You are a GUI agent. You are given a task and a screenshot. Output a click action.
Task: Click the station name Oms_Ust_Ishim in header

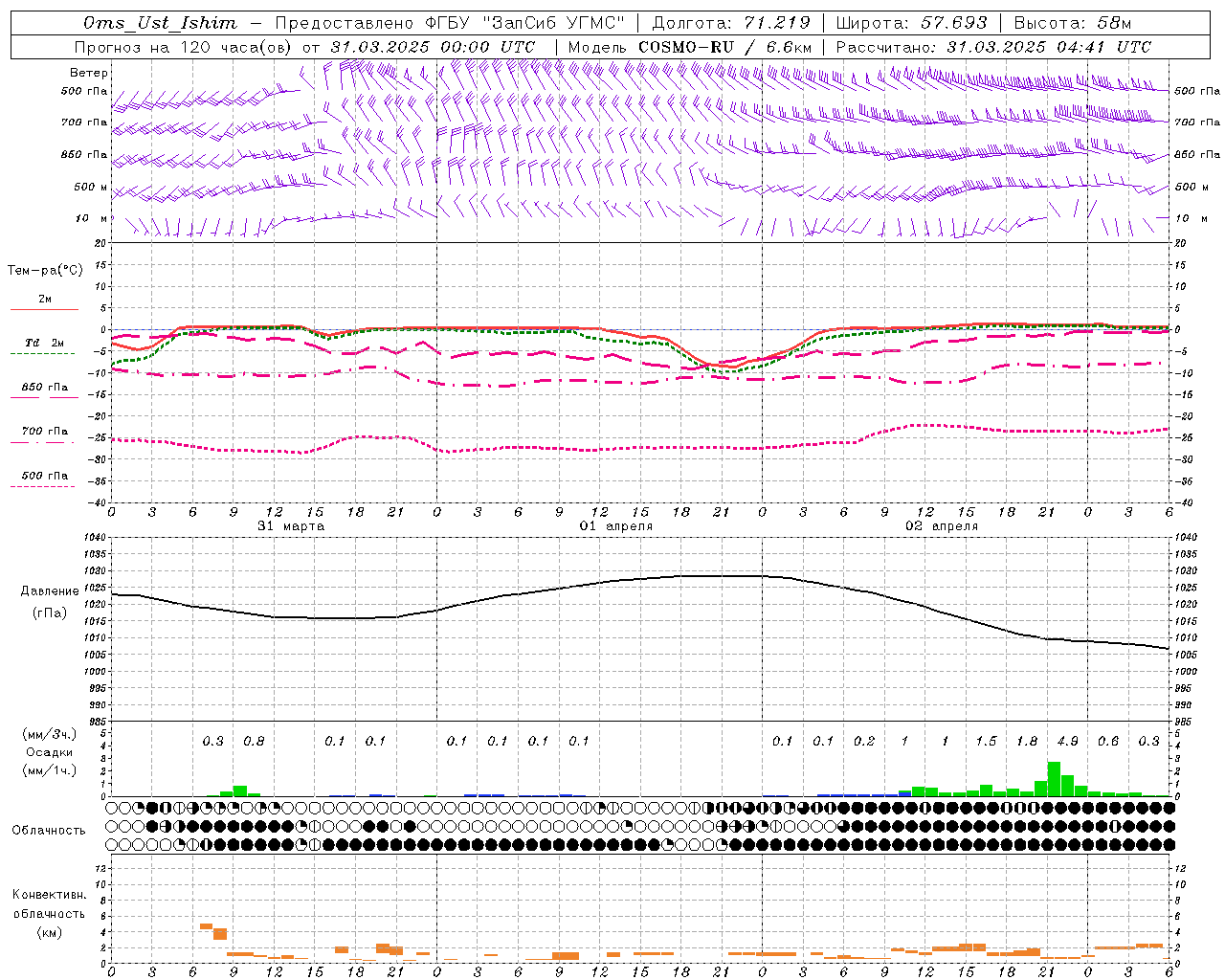click(160, 23)
